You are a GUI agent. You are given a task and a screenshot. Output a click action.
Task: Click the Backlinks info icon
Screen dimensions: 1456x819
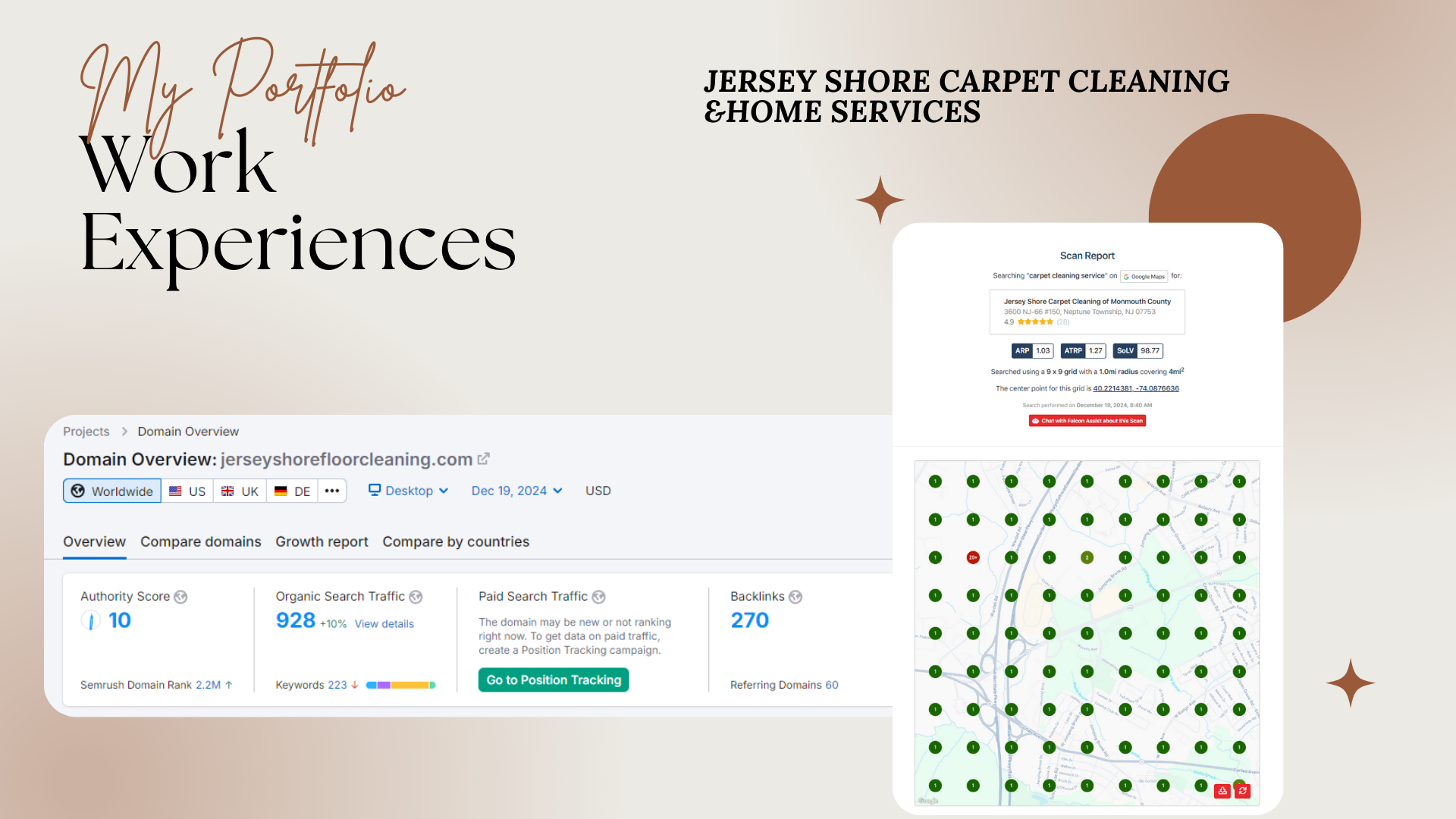click(x=795, y=597)
